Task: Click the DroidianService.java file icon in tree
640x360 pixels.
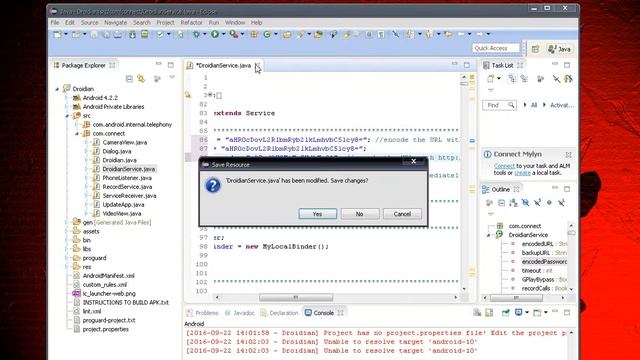Action: point(96,169)
